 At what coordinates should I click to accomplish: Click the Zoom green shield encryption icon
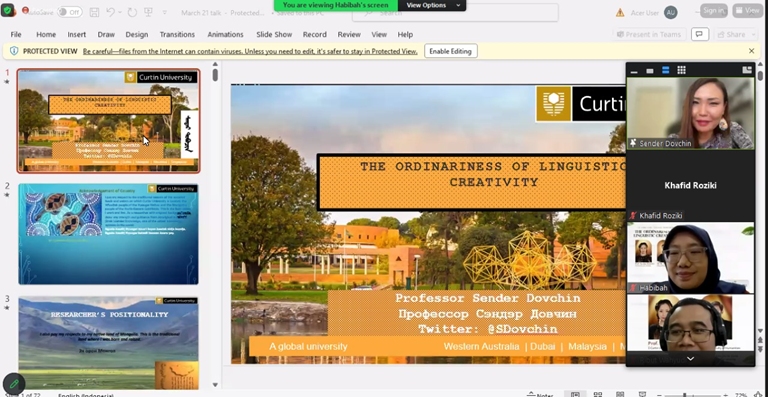click(x=7, y=10)
